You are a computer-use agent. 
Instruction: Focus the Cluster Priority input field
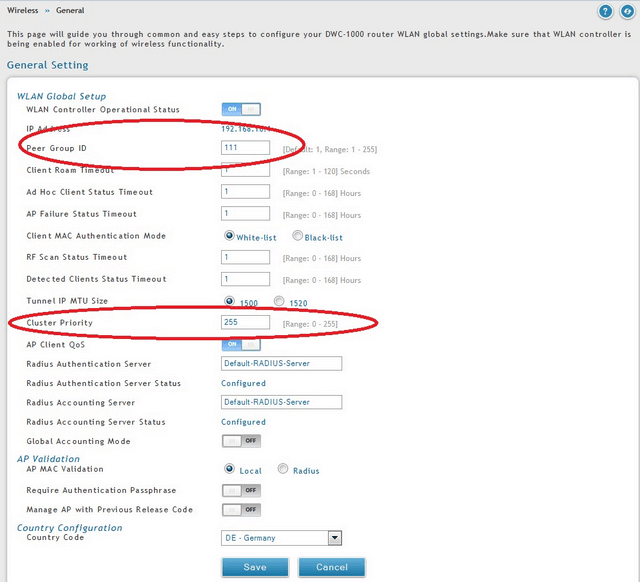coord(245,322)
